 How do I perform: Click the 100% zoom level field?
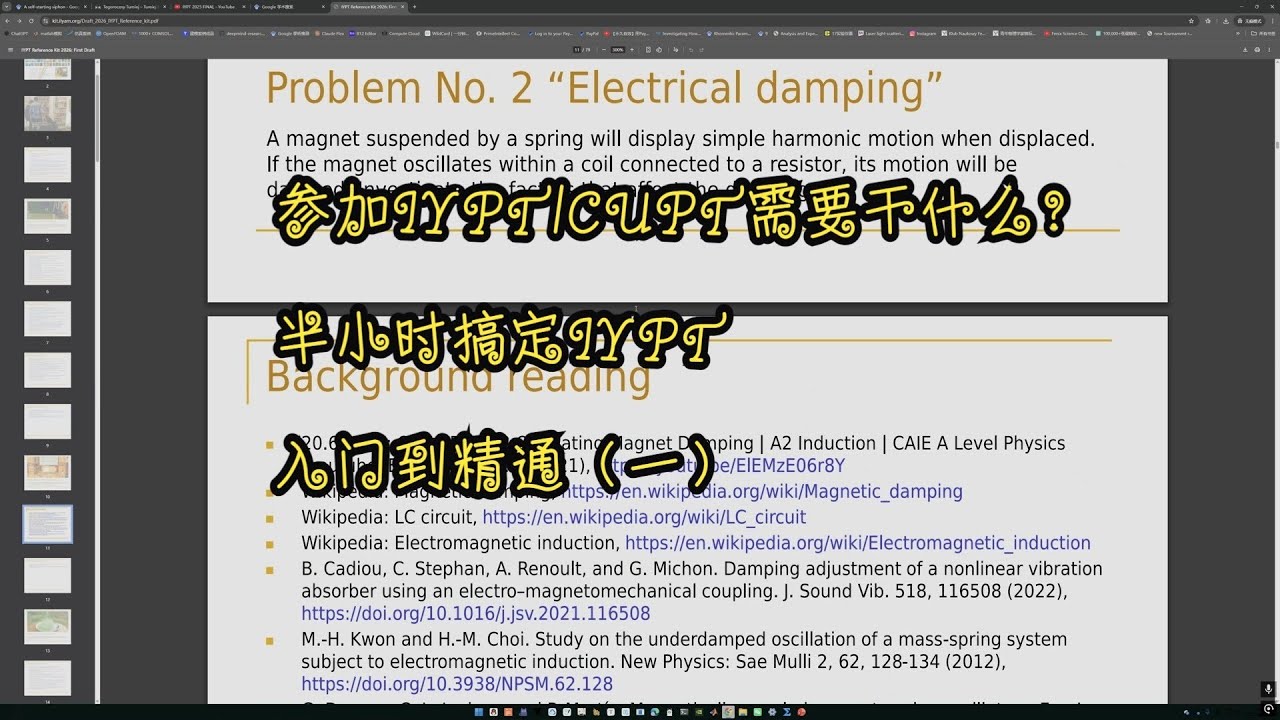pos(618,48)
